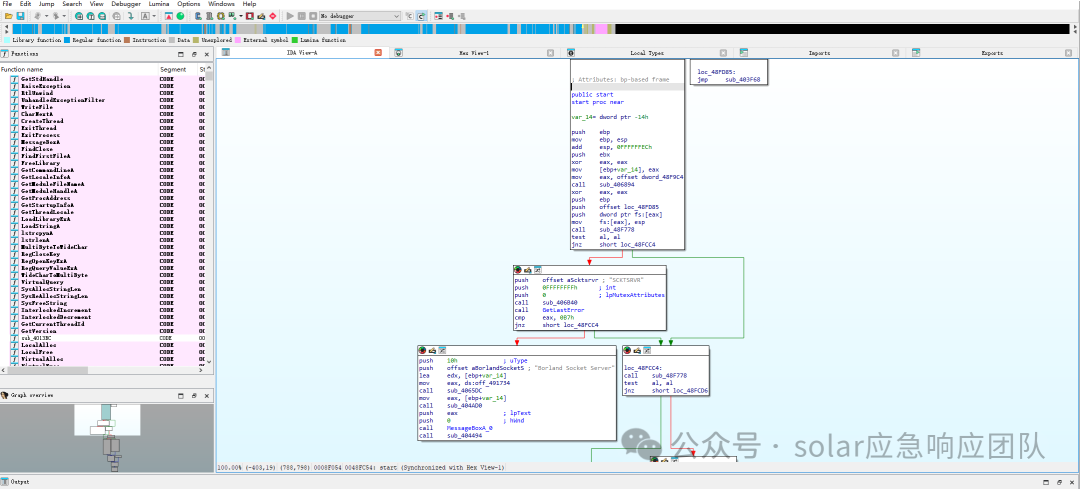Screen dimensions: 1080x489
Task: Open the Search menu
Action: click(72, 4)
